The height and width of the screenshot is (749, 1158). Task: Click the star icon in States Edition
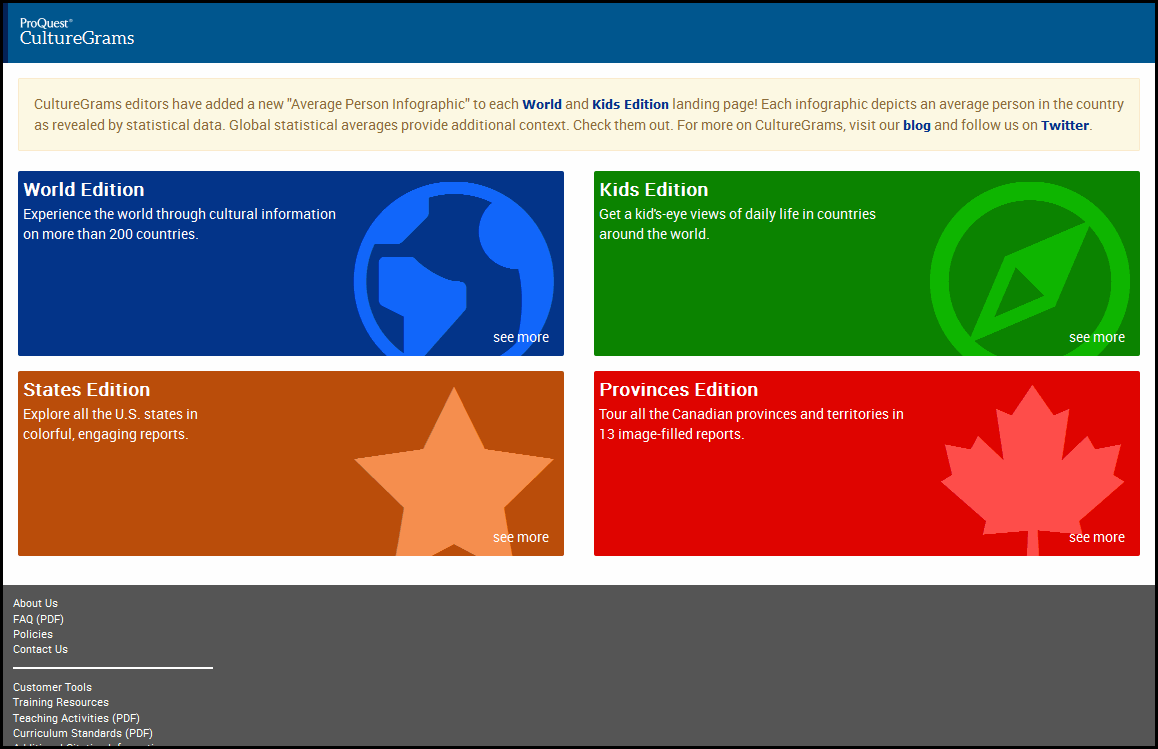pos(453,471)
